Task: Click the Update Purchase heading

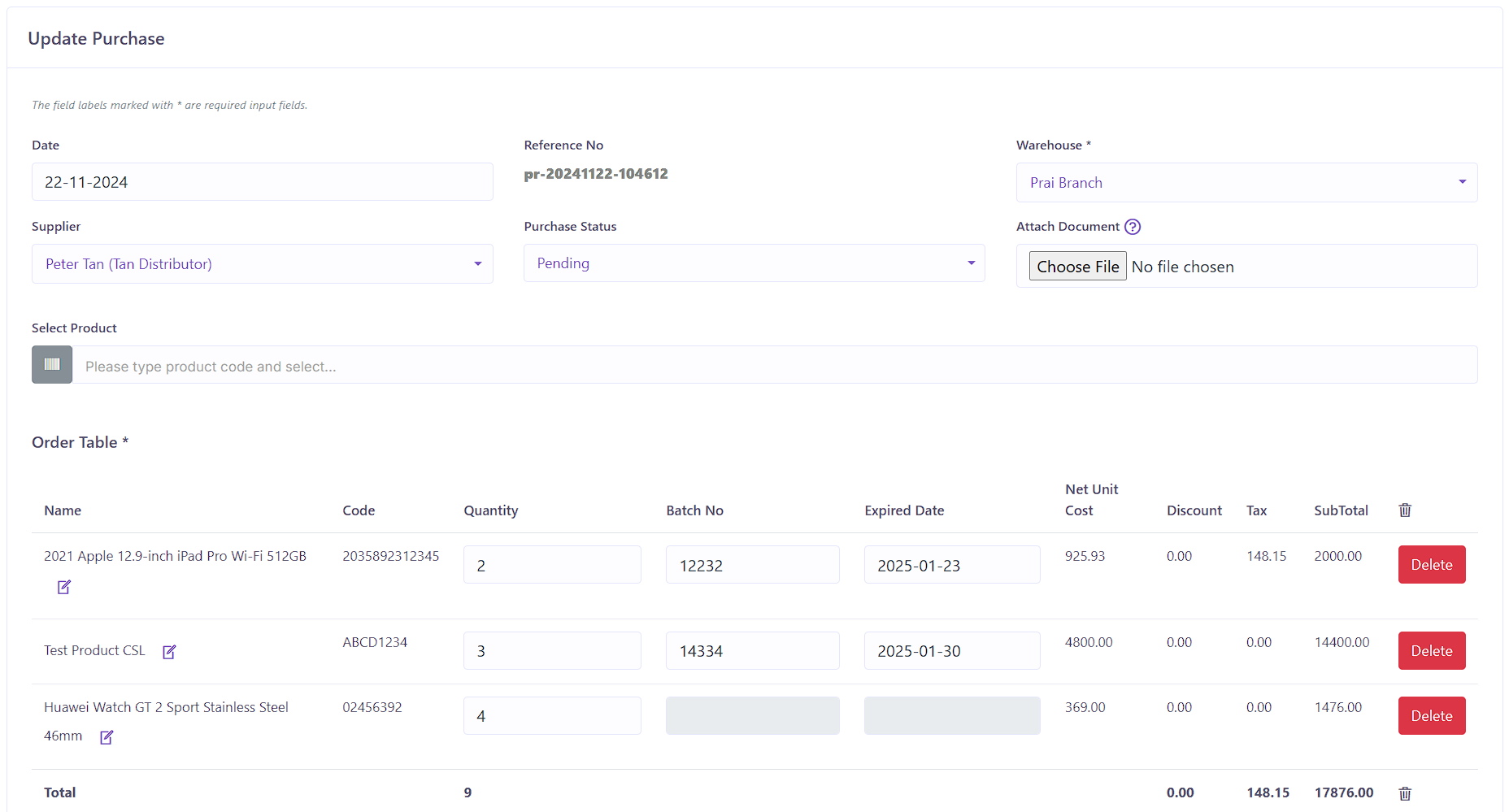Action: pyautogui.click(x=96, y=39)
